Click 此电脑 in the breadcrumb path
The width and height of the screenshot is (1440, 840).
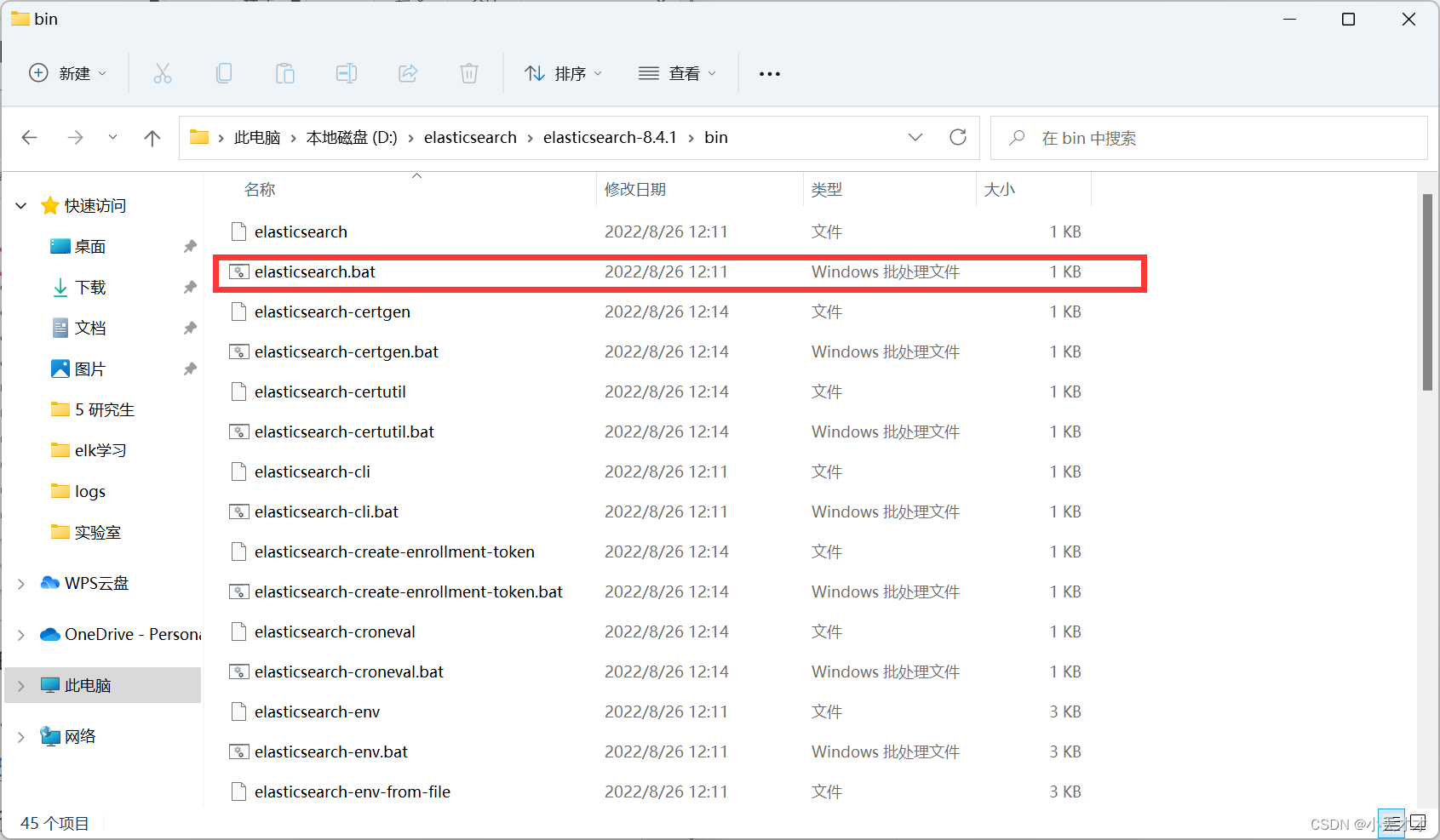tap(257, 138)
